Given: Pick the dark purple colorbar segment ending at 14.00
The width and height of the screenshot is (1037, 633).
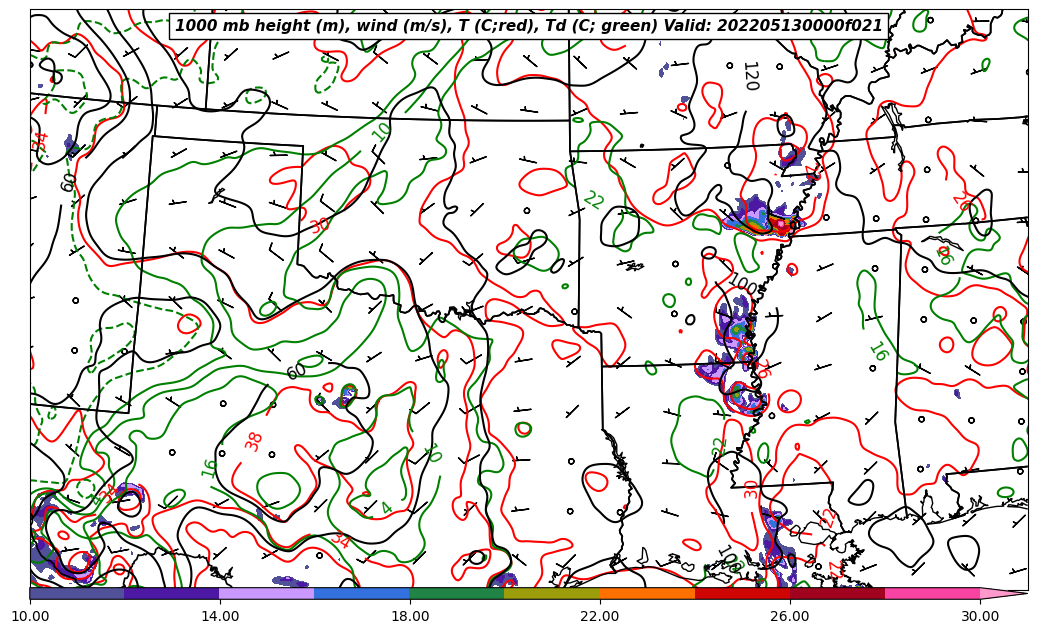Looking at the screenshot, I should point(172,593).
